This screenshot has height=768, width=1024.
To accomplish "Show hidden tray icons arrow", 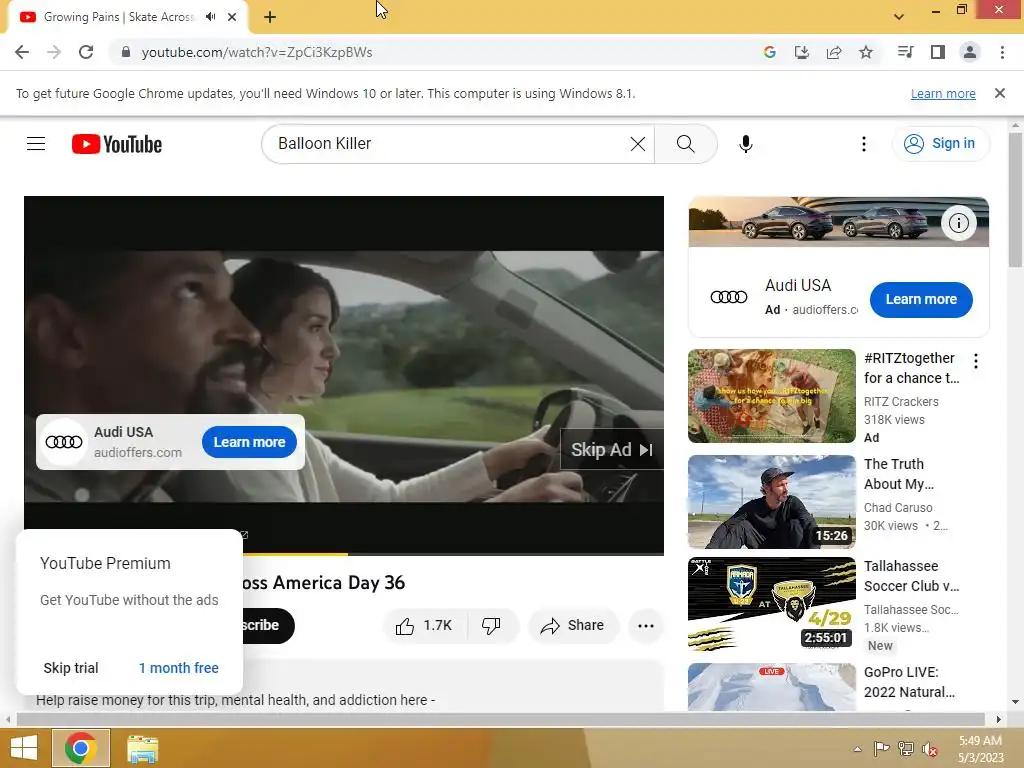I will point(857,749).
